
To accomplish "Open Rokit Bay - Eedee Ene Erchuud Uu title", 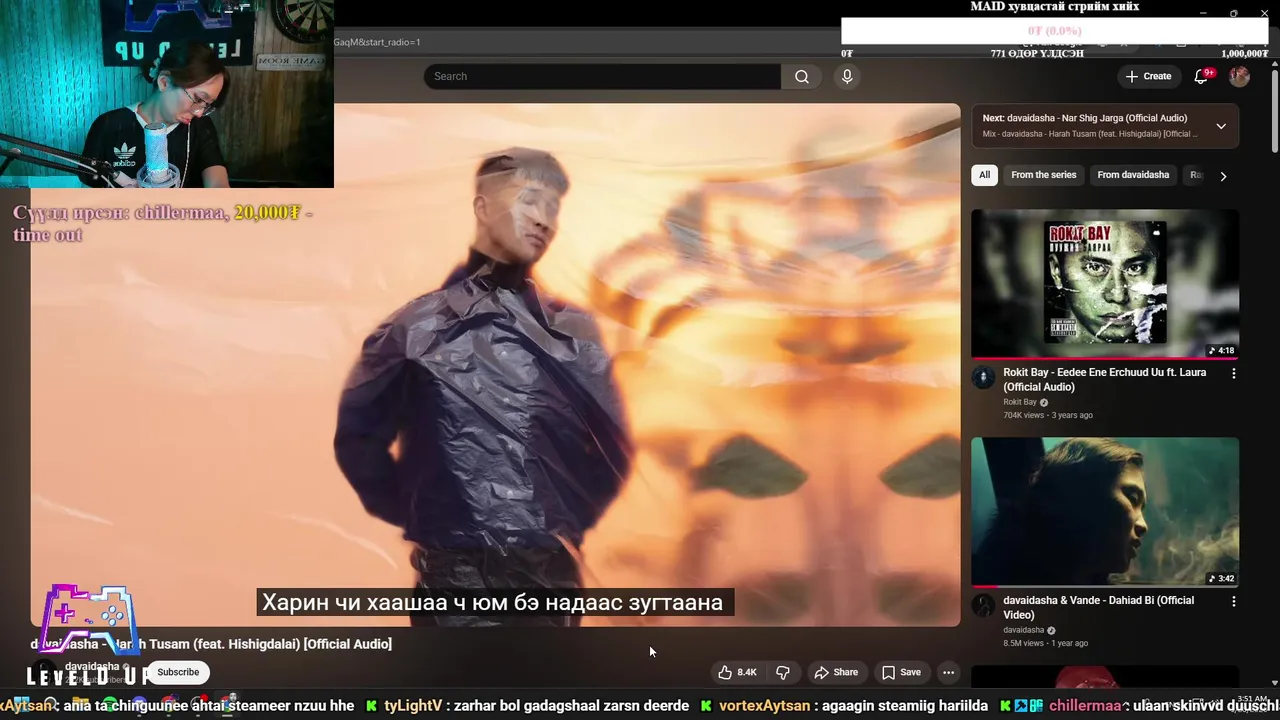I will click(x=1104, y=379).
